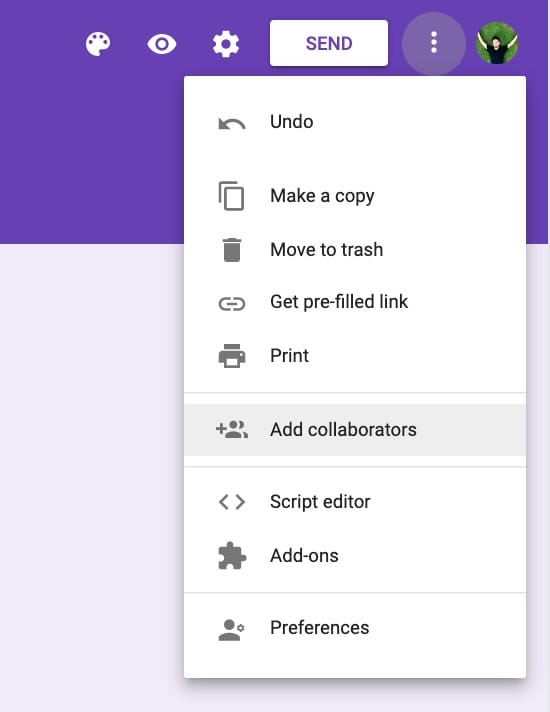Screen dimensions: 550x712
Task: Open the user profile avatar
Action: click(497, 43)
